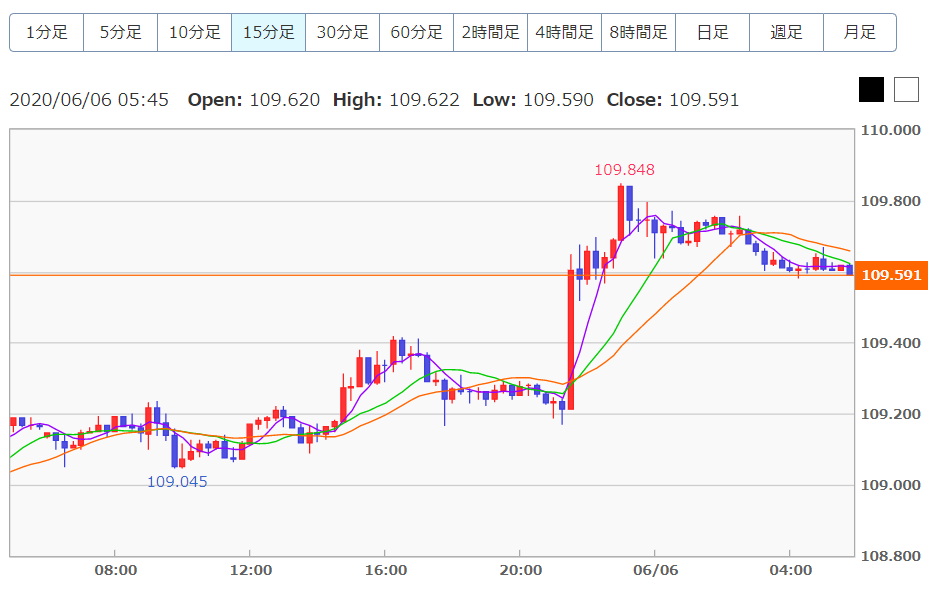Click the 110.000 price axis label
The width and height of the screenshot is (944, 589).
coord(891,130)
